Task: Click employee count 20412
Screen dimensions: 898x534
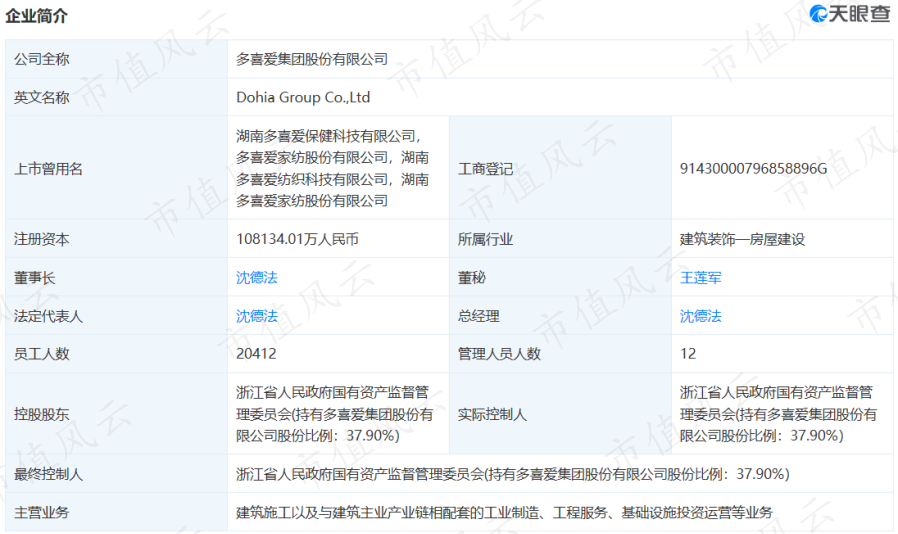Action: pyautogui.click(x=256, y=354)
